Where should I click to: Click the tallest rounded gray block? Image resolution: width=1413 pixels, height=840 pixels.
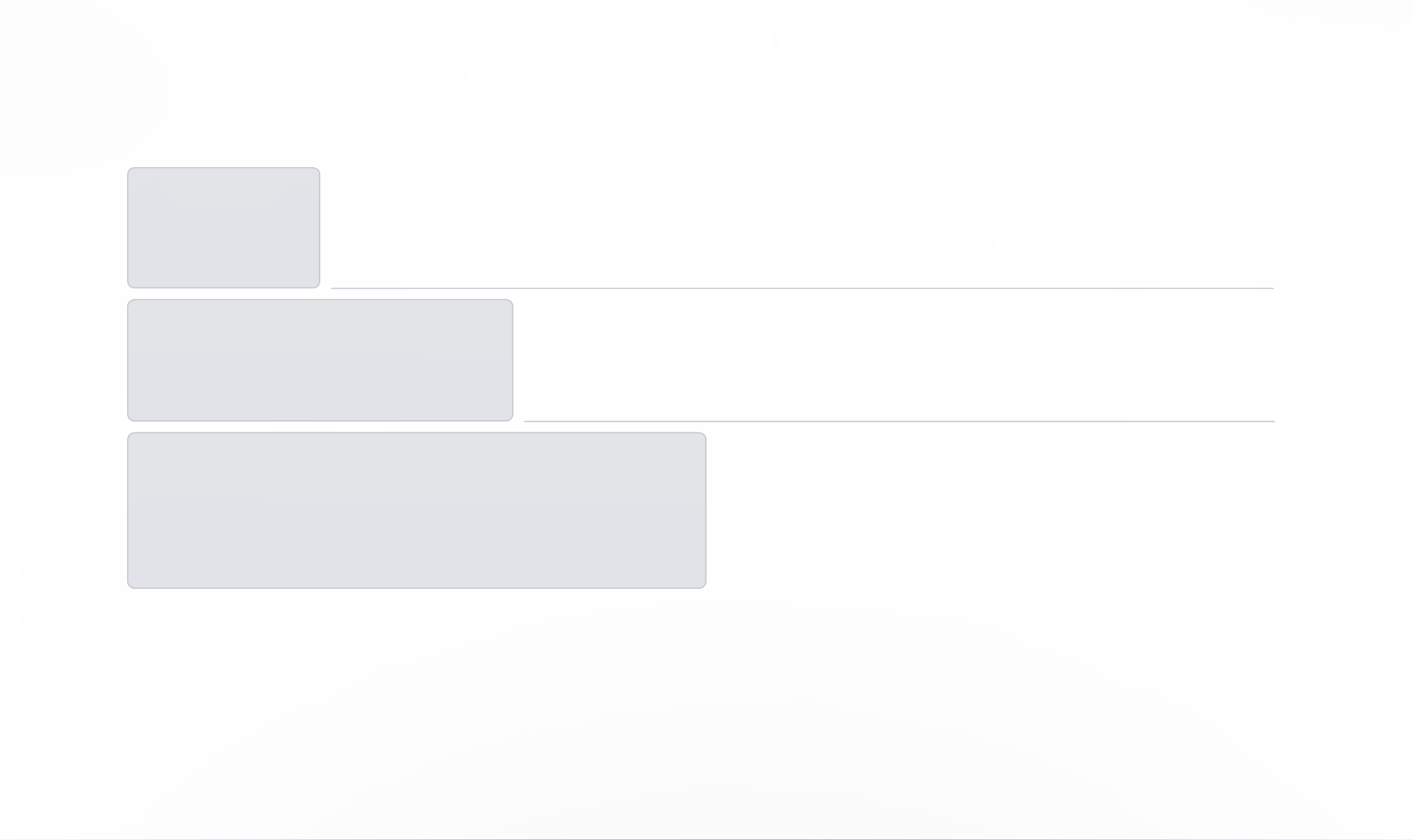point(417,510)
